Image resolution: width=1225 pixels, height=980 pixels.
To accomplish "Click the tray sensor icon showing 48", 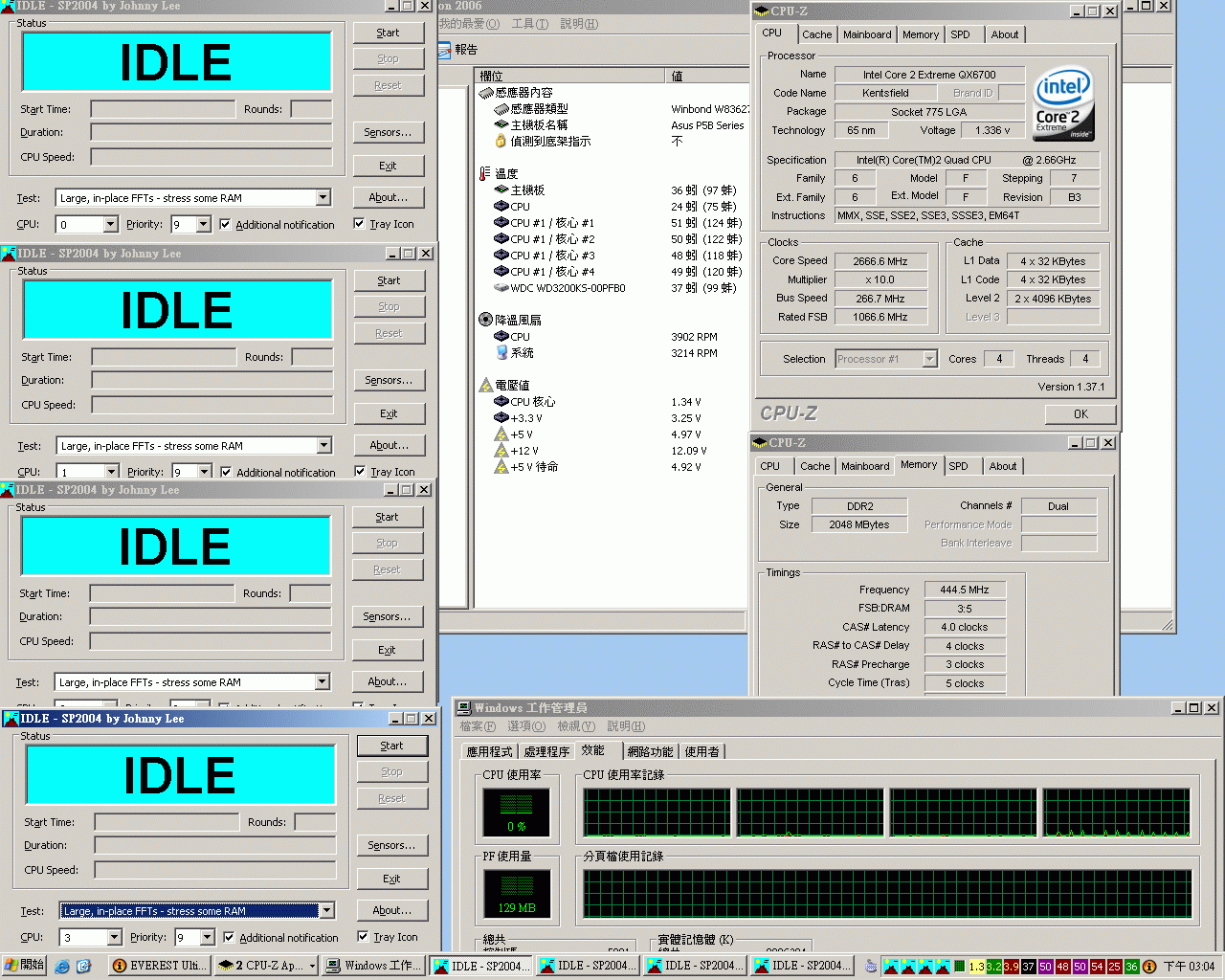I will click(1062, 967).
